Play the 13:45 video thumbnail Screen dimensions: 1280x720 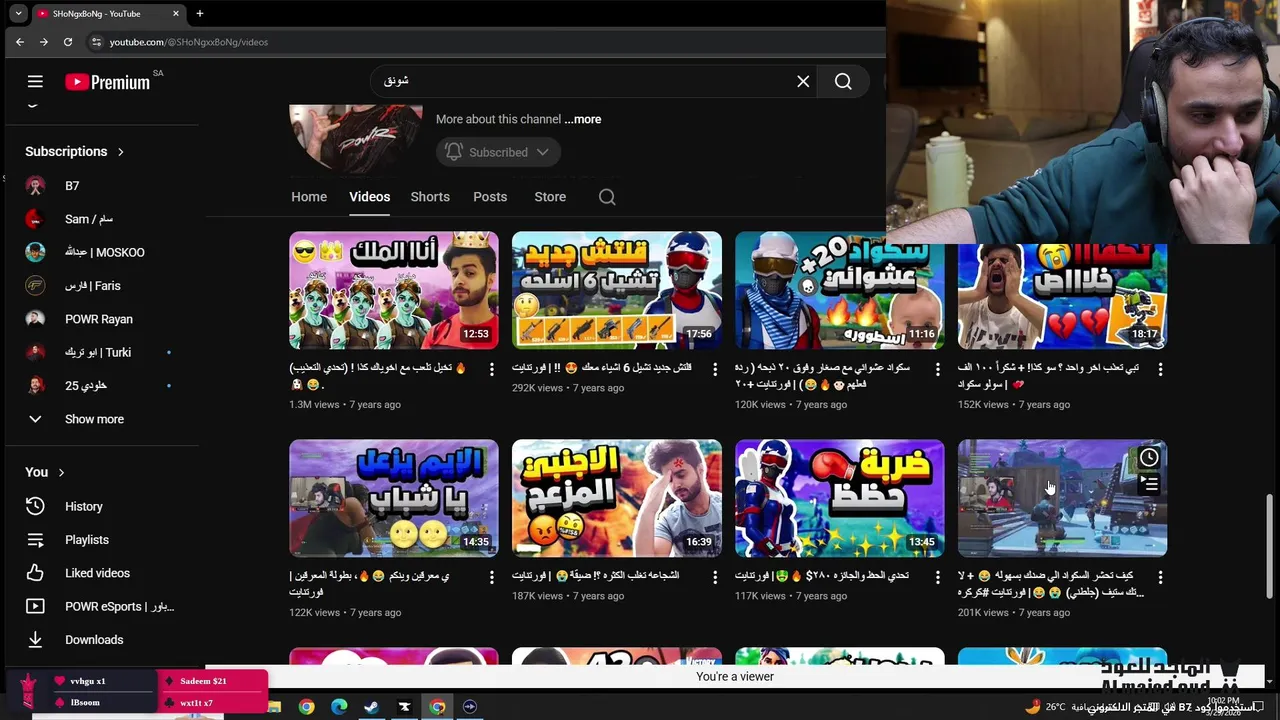[839, 498]
